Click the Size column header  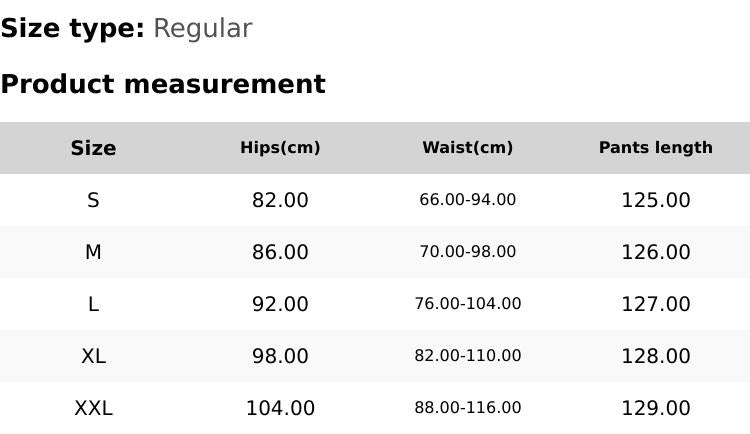93,148
